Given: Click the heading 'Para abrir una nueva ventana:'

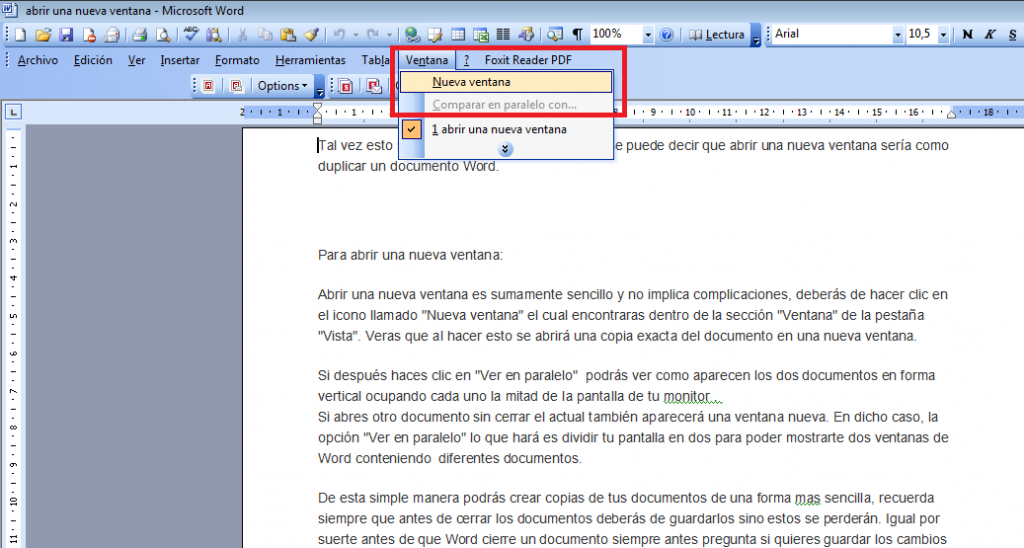Looking at the screenshot, I should click(x=410, y=255).
